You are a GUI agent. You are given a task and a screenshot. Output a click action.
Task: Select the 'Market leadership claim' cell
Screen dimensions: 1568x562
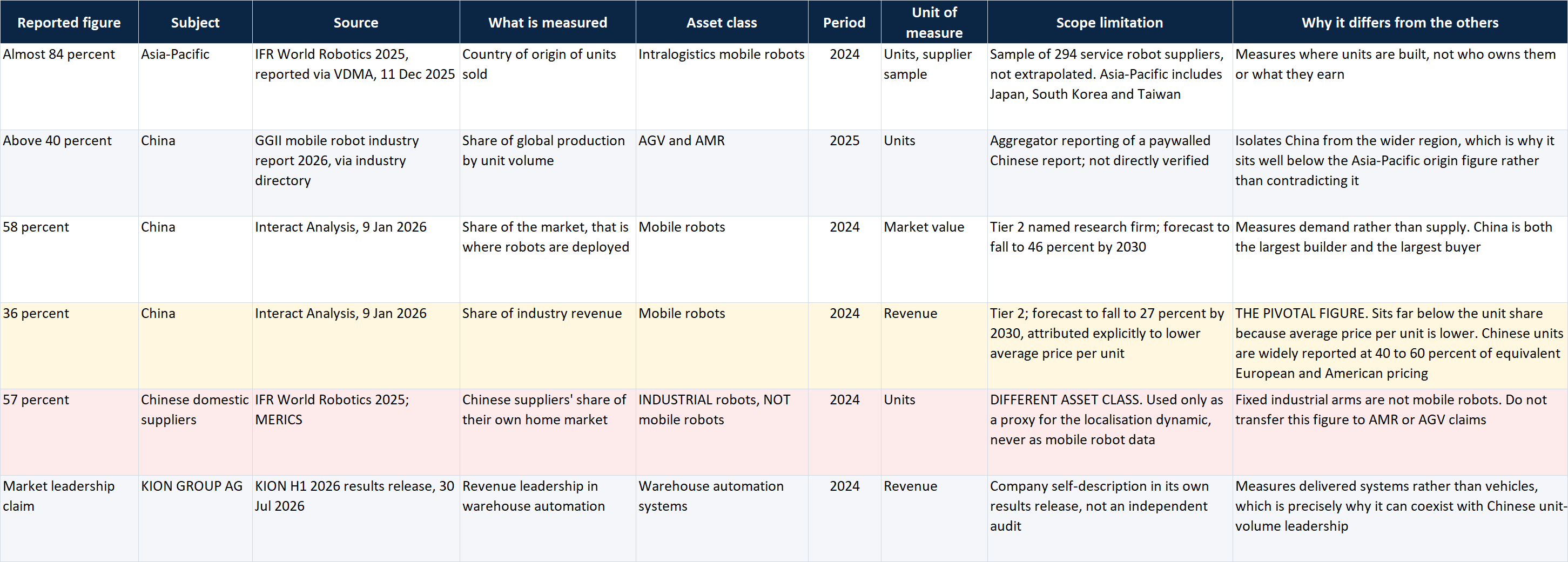tap(69, 518)
